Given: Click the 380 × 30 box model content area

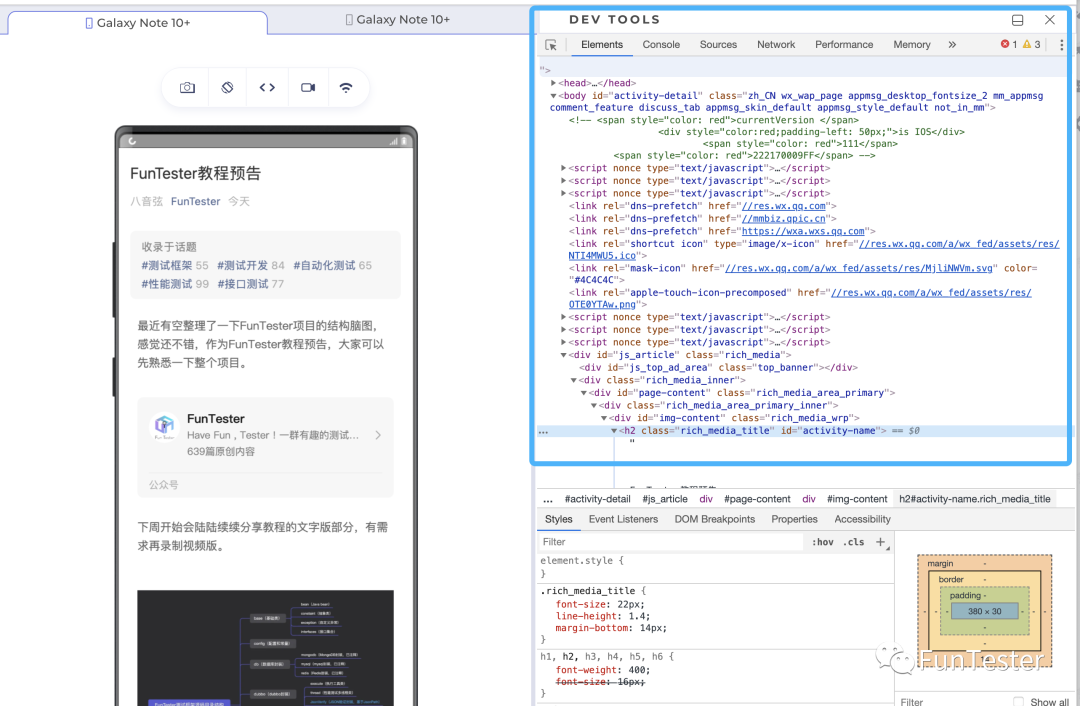Looking at the screenshot, I should click(984, 611).
